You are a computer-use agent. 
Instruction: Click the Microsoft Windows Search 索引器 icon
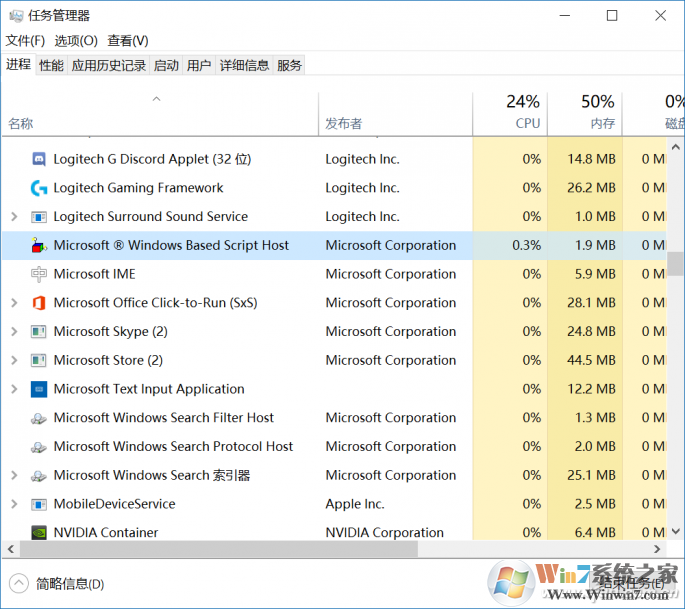click(x=39, y=475)
